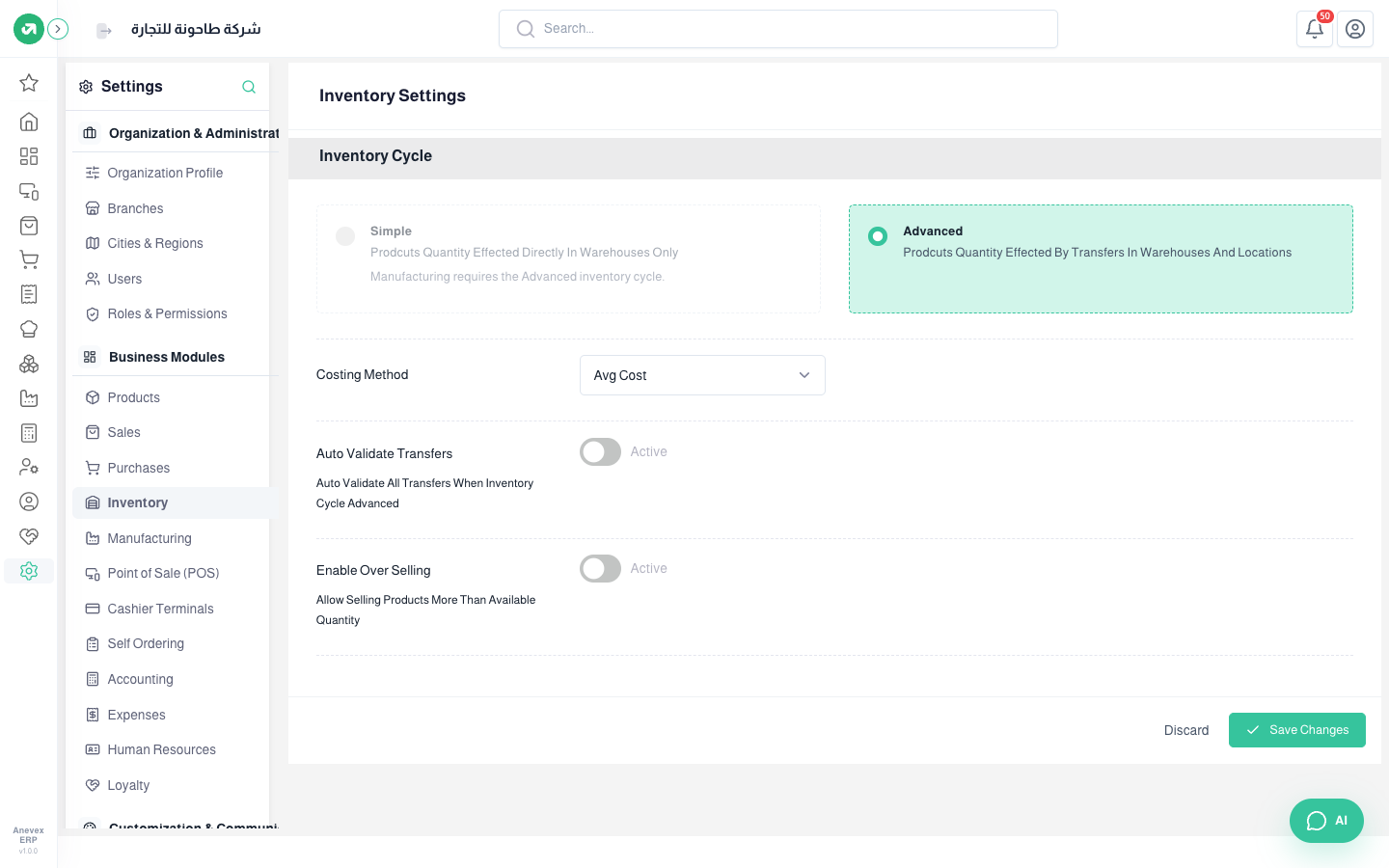Open the calculator icon in left rail
The width and height of the screenshot is (1389, 868).
29,433
